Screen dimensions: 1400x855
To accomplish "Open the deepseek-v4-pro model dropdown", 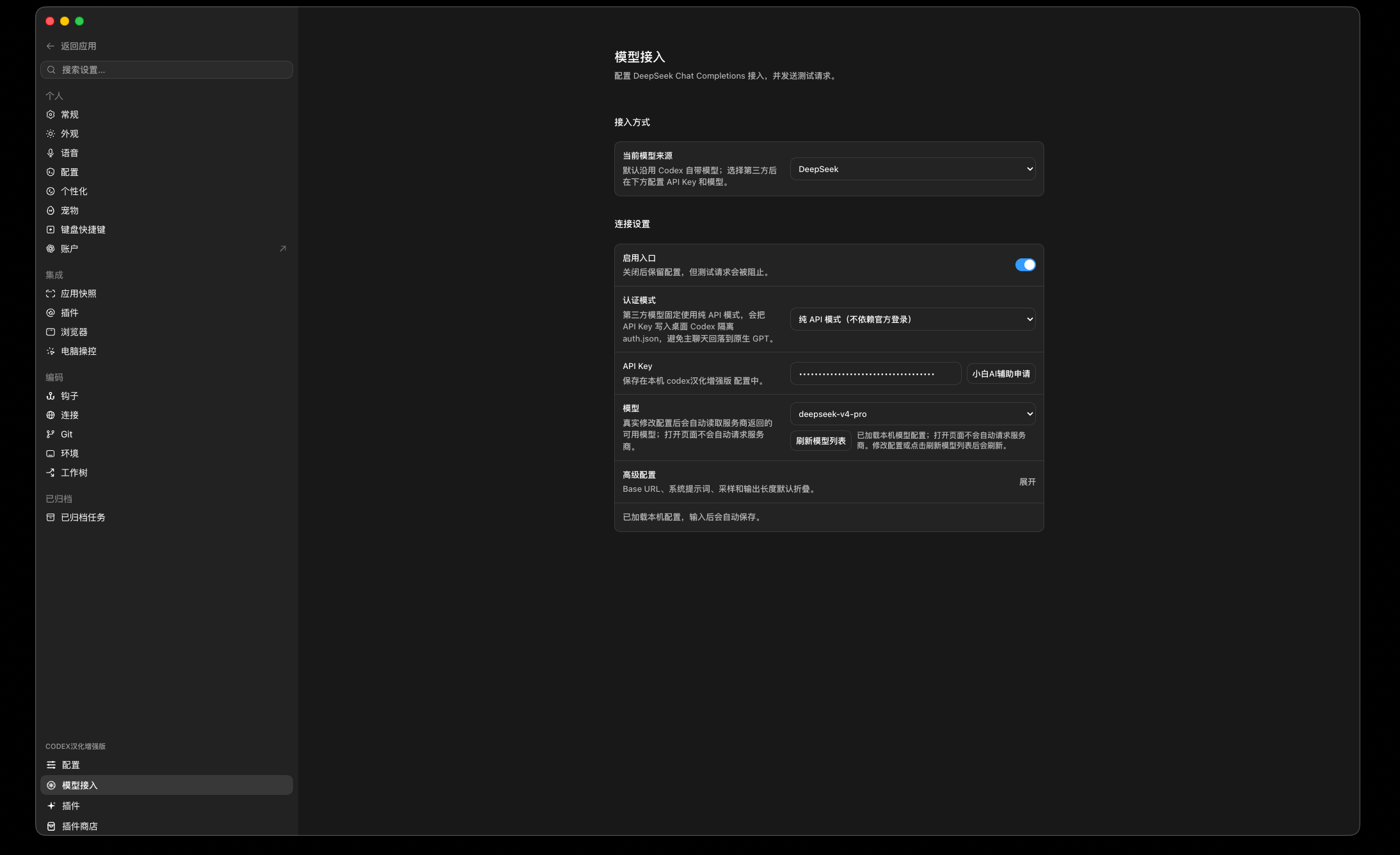I will 912,414.
